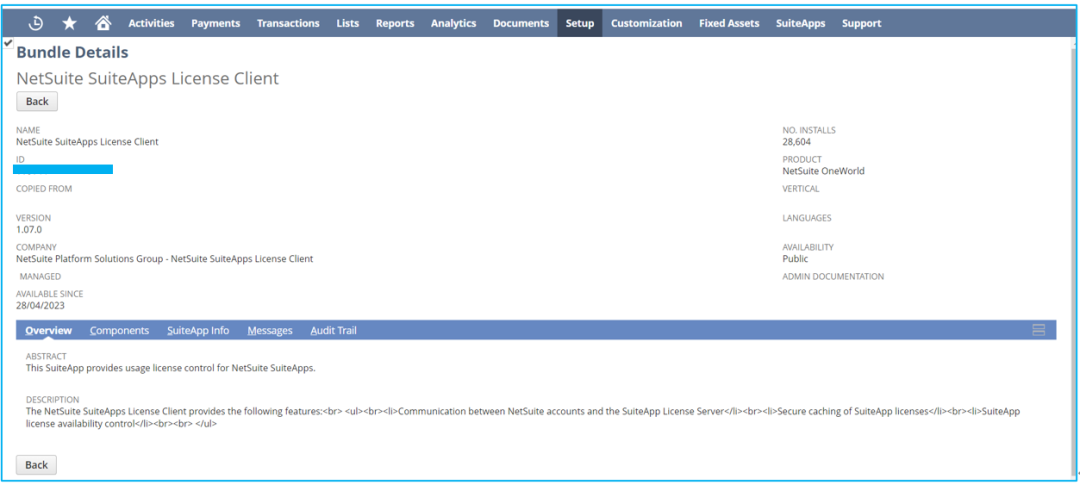Viewport: 1080px width, 485px height.
Task: Toggle subtab layout icon on tab bar
Action: (x=1039, y=330)
